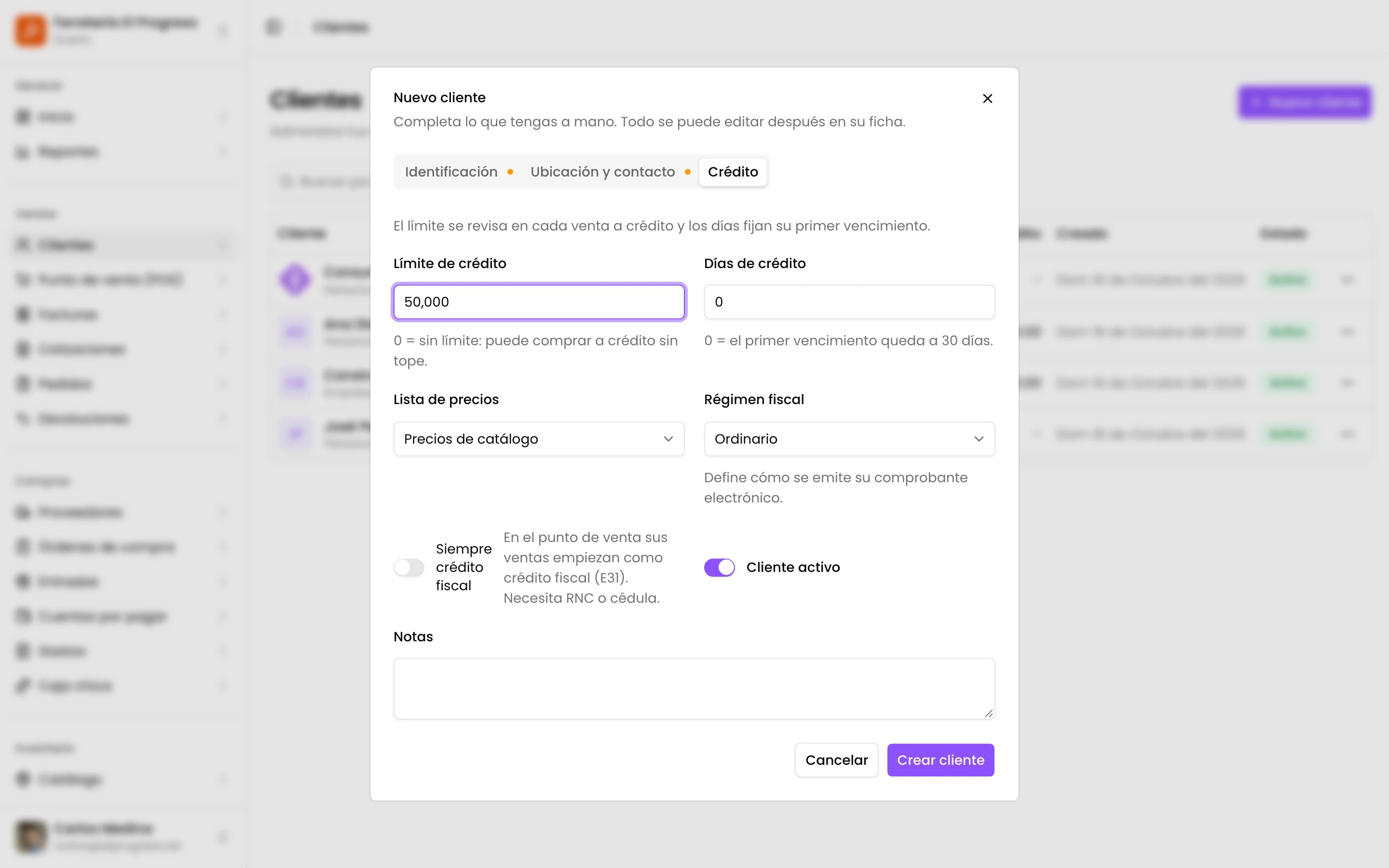Select the Crédito tab
The width and height of the screenshot is (1389, 868).
(733, 172)
